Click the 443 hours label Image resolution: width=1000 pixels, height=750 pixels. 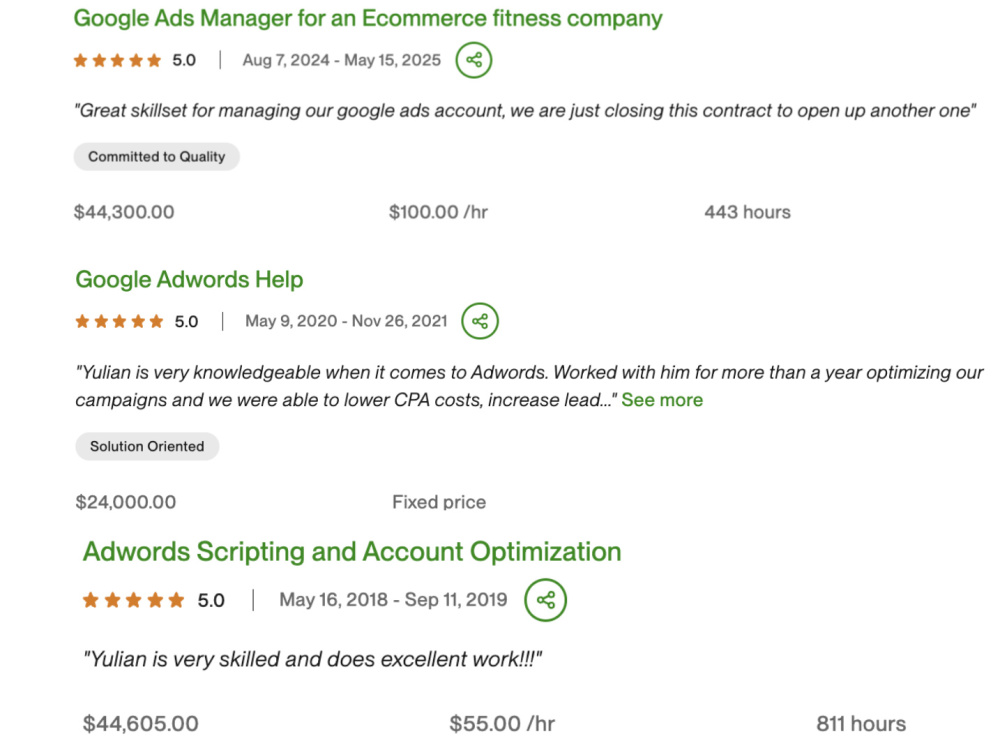[x=747, y=212]
